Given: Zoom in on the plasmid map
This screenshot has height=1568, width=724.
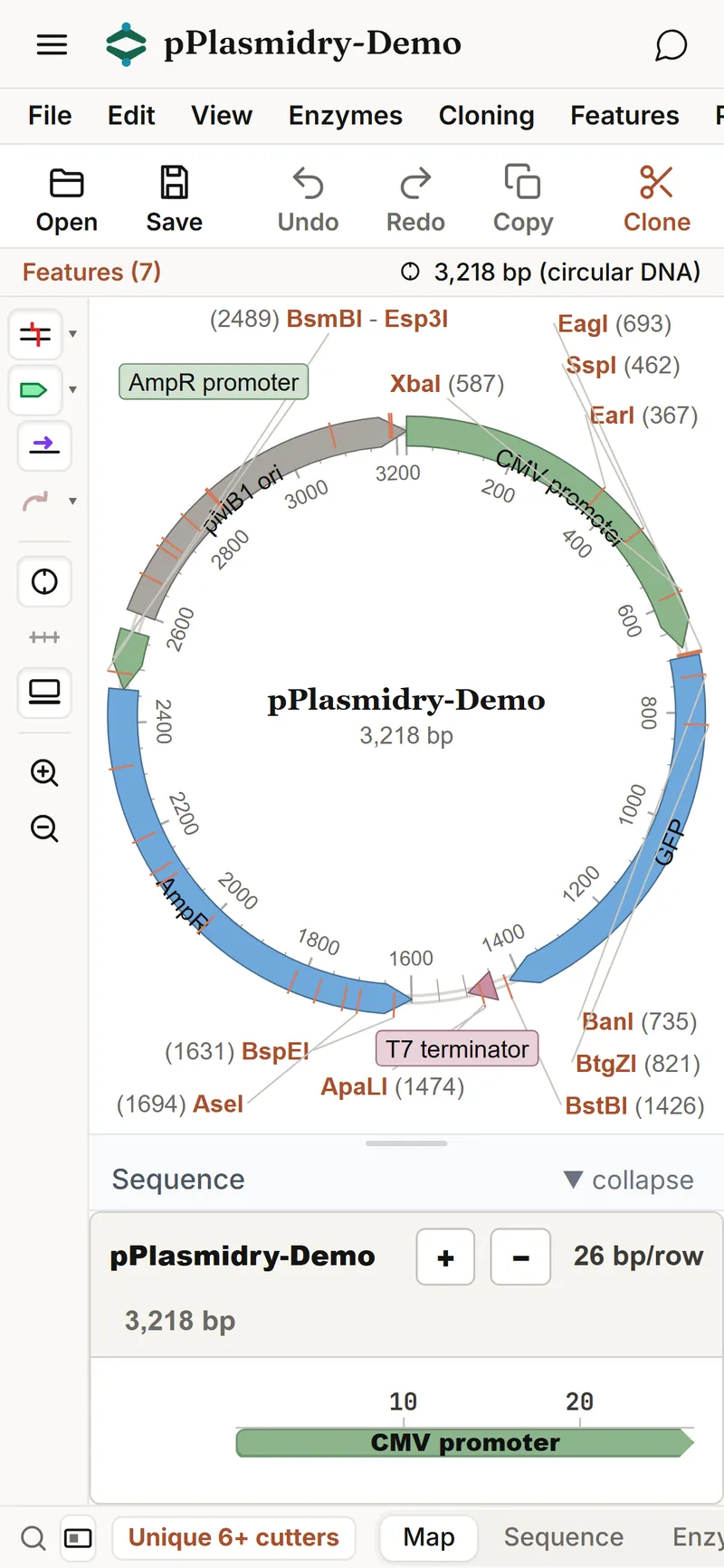Looking at the screenshot, I should click(44, 772).
